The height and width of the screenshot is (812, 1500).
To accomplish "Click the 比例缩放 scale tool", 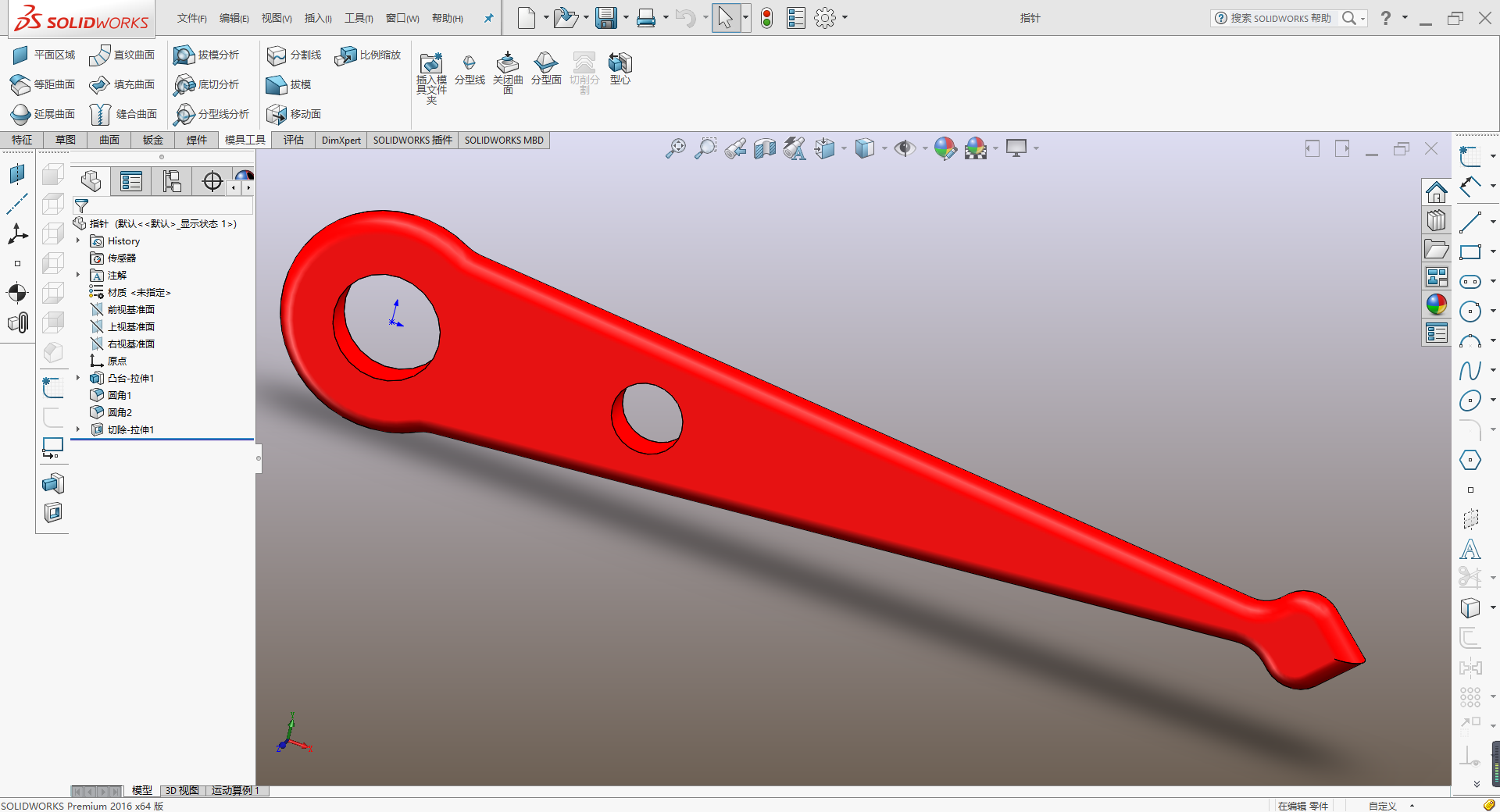I will (x=367, y=55).
